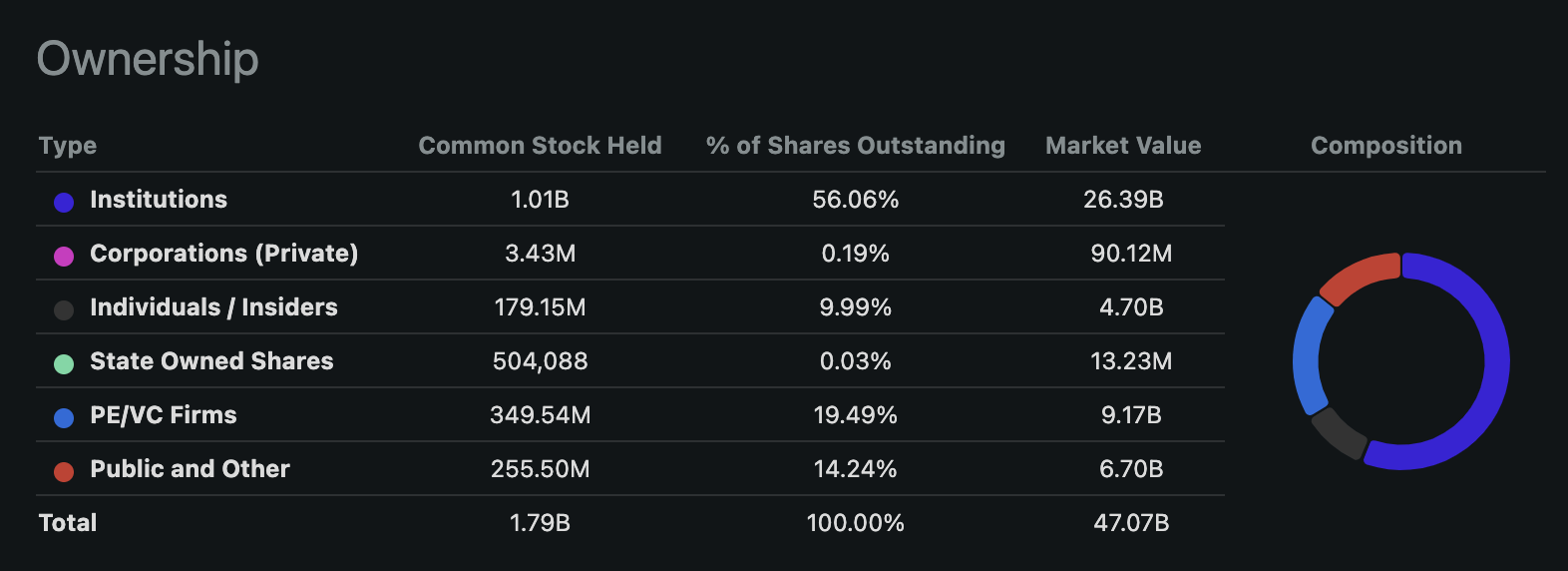Viewport: 1568px width, 571px height.
Task: Select the Institutions row label
Action: [x=159, y=200]
